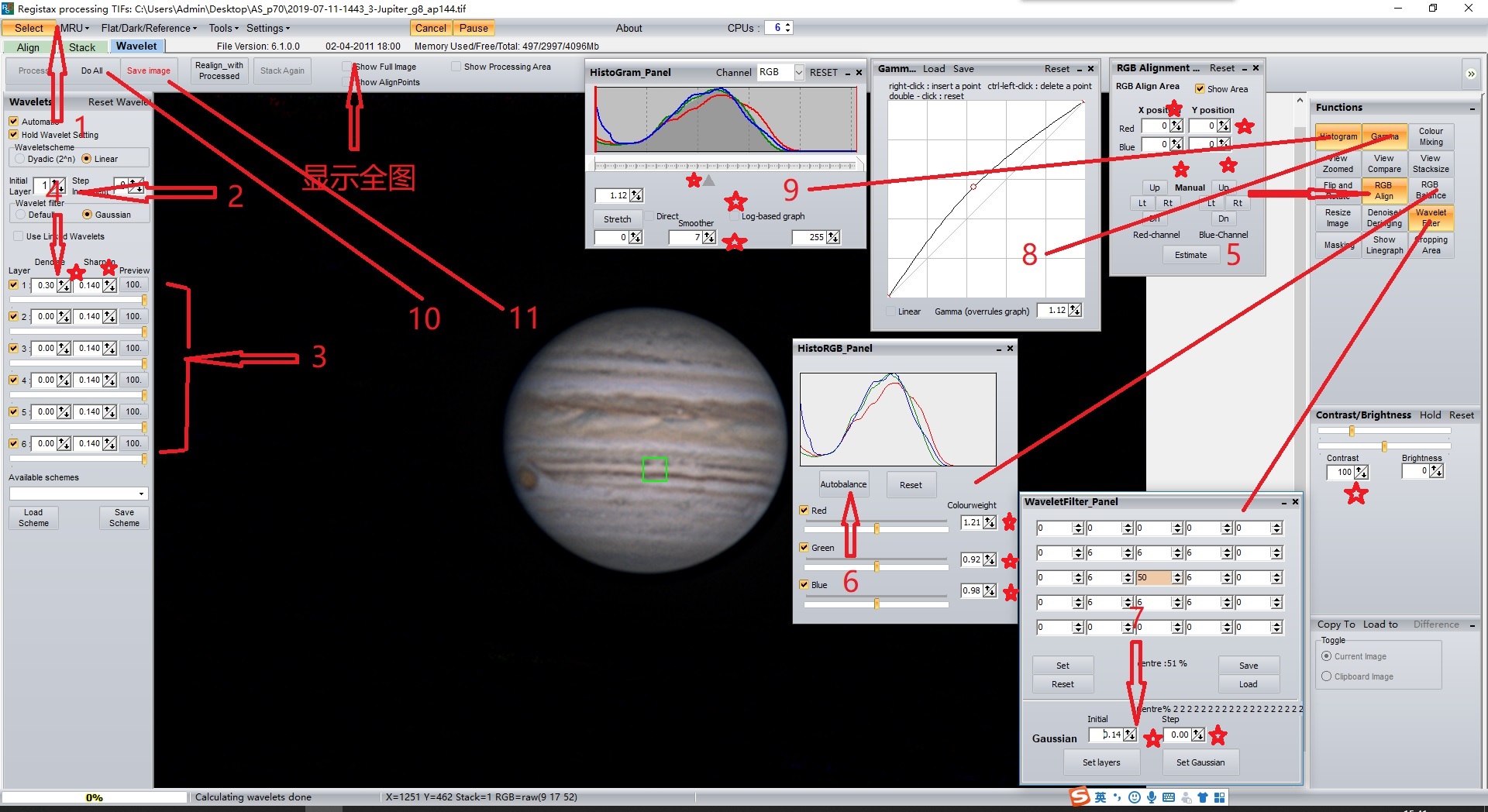Click the histogram Stretch button
Screen dimensions: 1488x812
pos(618,219)
